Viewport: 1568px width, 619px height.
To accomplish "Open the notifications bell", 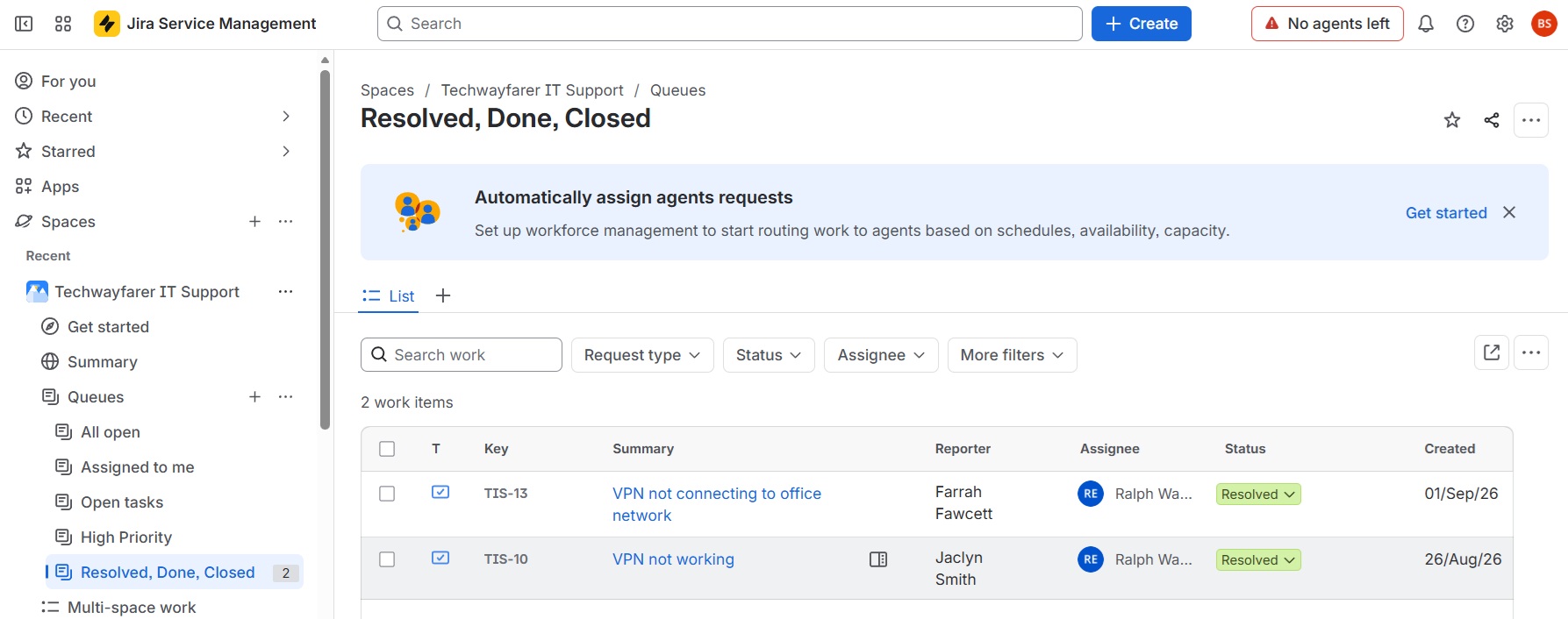I will click(x=1426, y=24).
